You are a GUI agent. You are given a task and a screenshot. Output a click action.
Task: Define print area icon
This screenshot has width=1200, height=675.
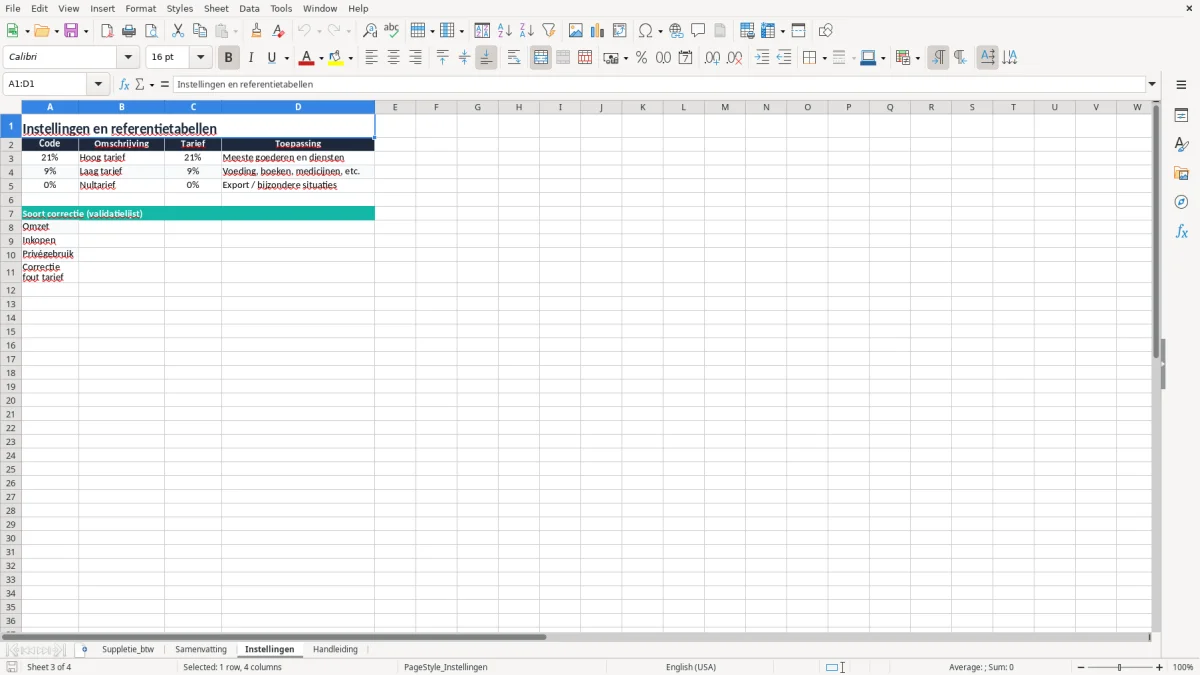(x=747, y=31)
